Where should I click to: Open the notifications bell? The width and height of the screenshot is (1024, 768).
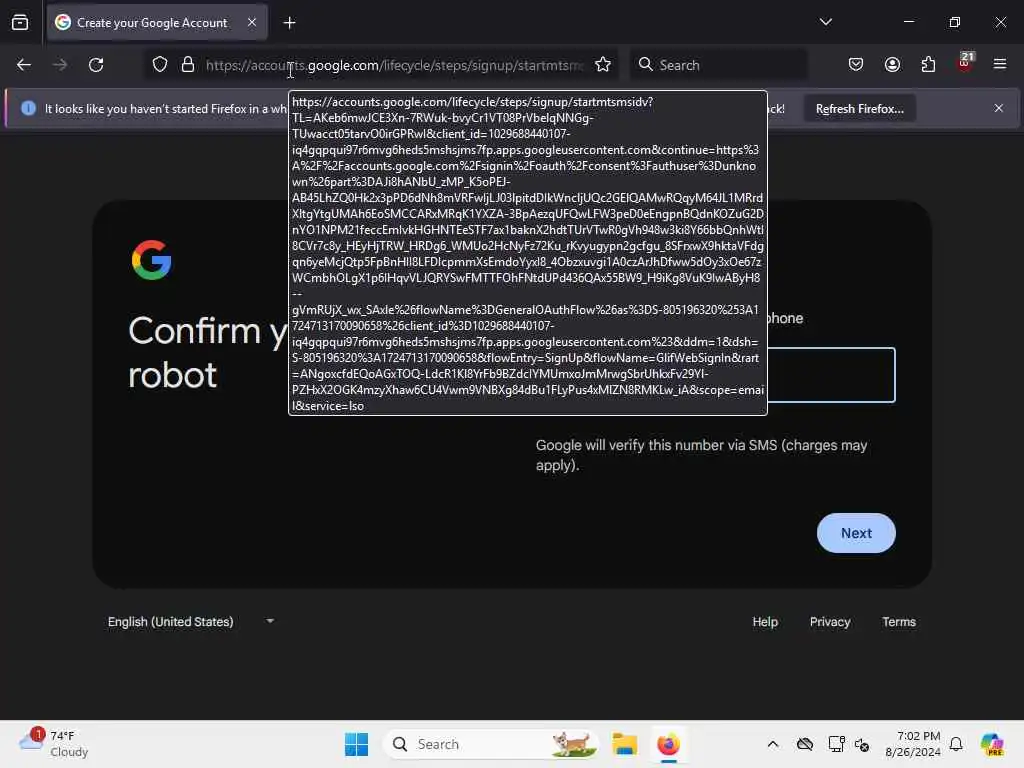(956, 744)
